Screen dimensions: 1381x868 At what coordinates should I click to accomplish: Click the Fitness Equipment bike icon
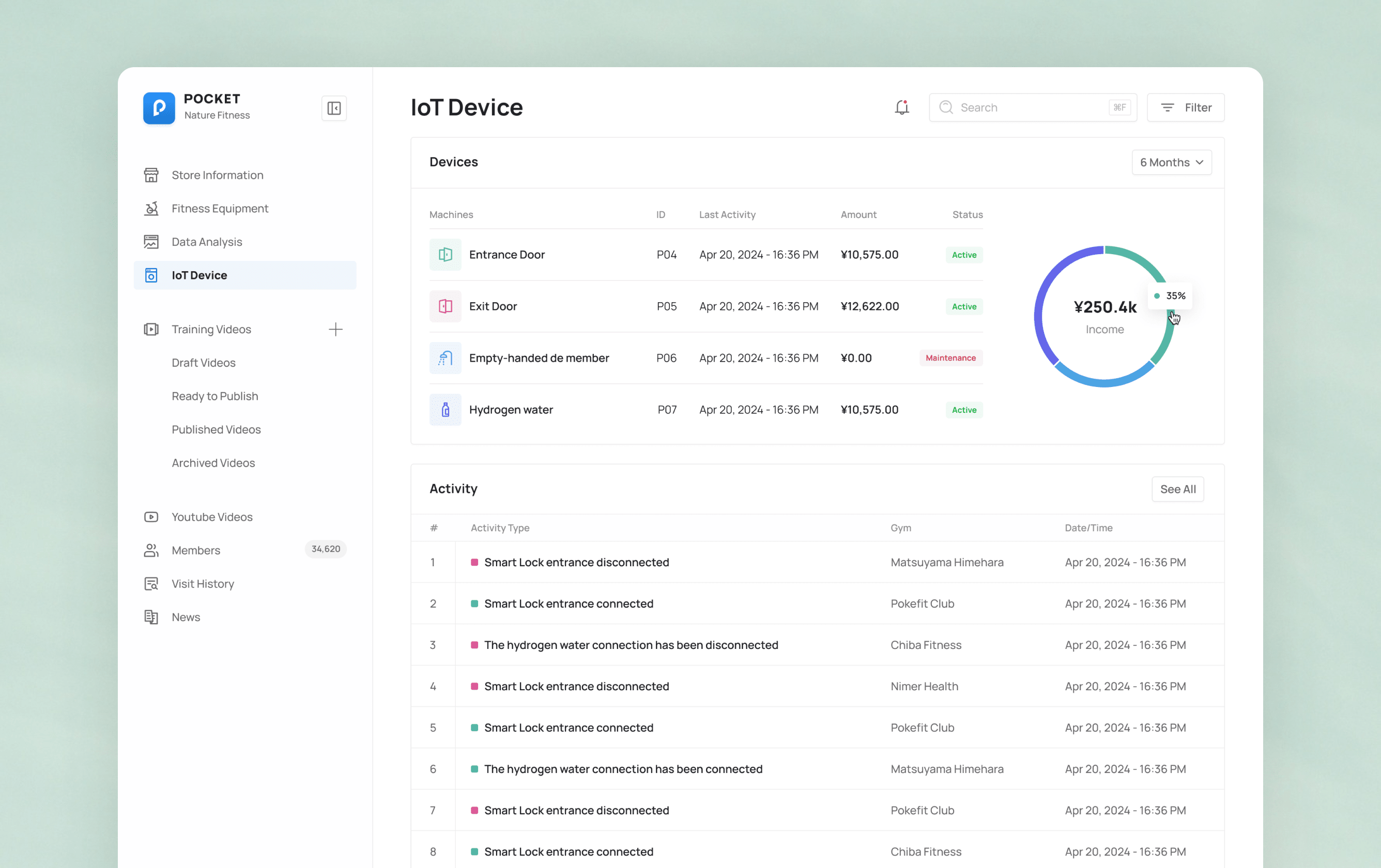pyautogui.click(x=151, y=208)
